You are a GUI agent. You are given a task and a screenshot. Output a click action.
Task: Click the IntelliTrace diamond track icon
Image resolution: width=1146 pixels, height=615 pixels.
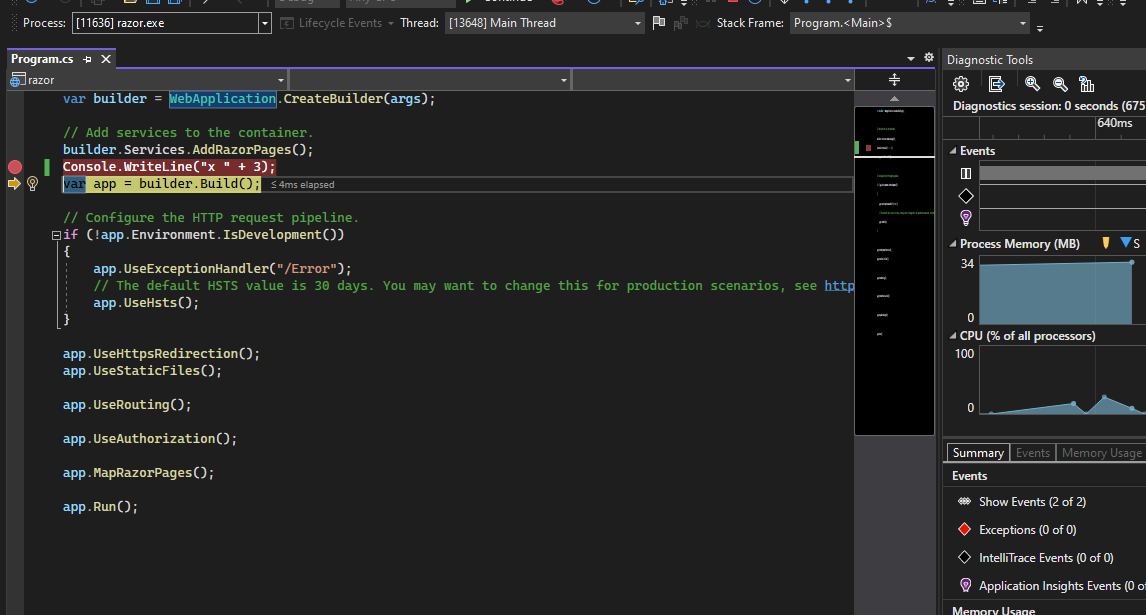[x=965, y=196]
